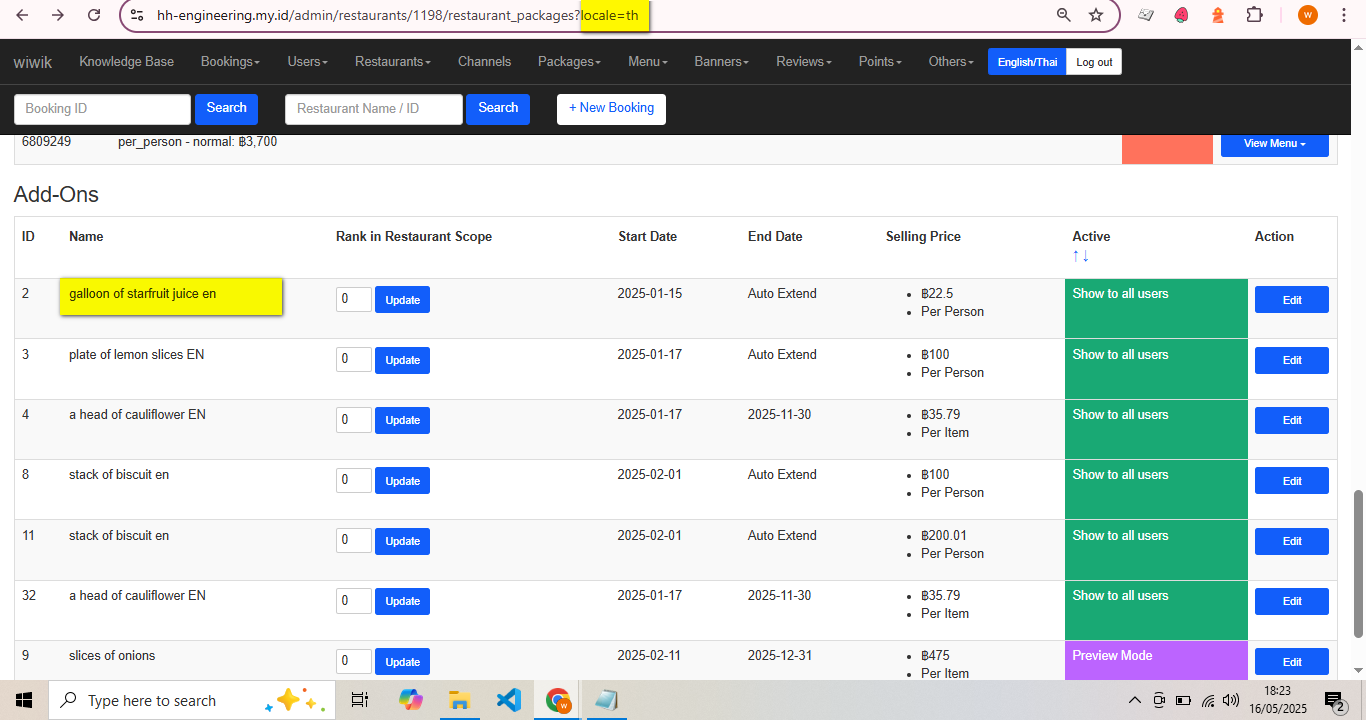Expand the Restaurants dropdown in navbar
Viewport: 1366px width, 720px height.
coord(392,62)
